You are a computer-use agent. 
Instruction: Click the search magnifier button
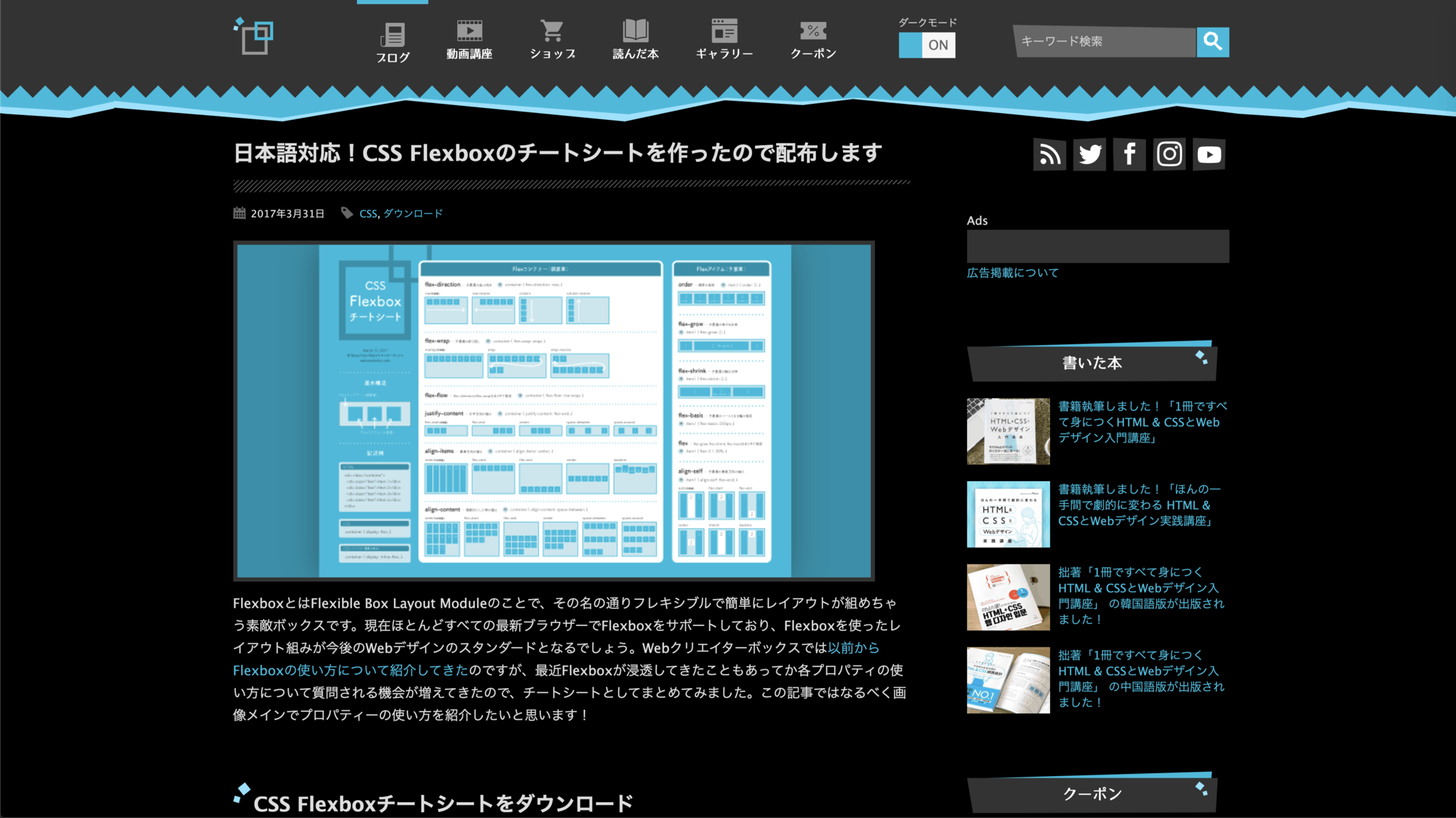[1213, 42]
